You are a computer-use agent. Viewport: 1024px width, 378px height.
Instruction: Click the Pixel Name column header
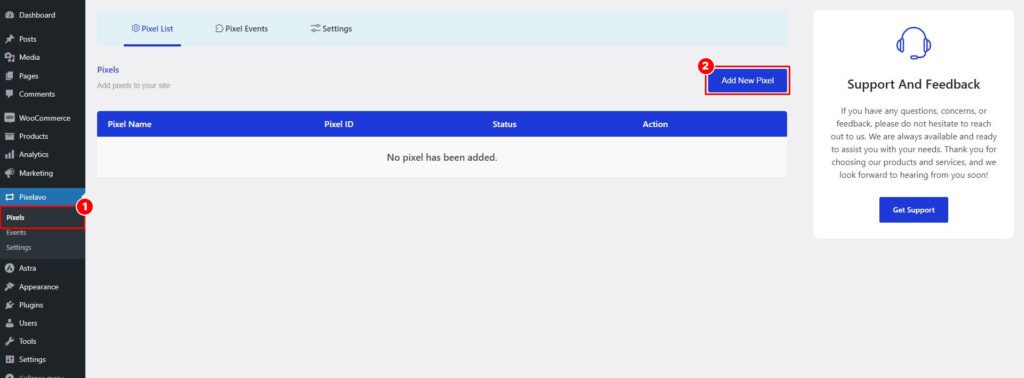click(129, 124)
